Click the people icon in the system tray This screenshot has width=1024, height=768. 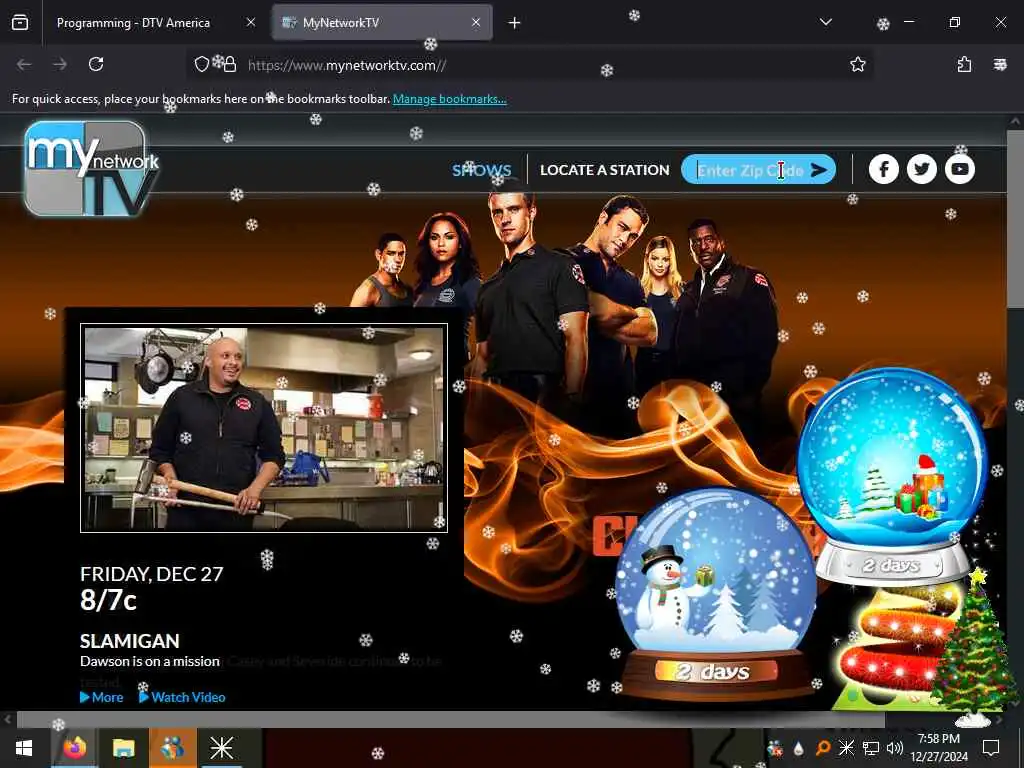pyautogui.click(x=775, y=748)
